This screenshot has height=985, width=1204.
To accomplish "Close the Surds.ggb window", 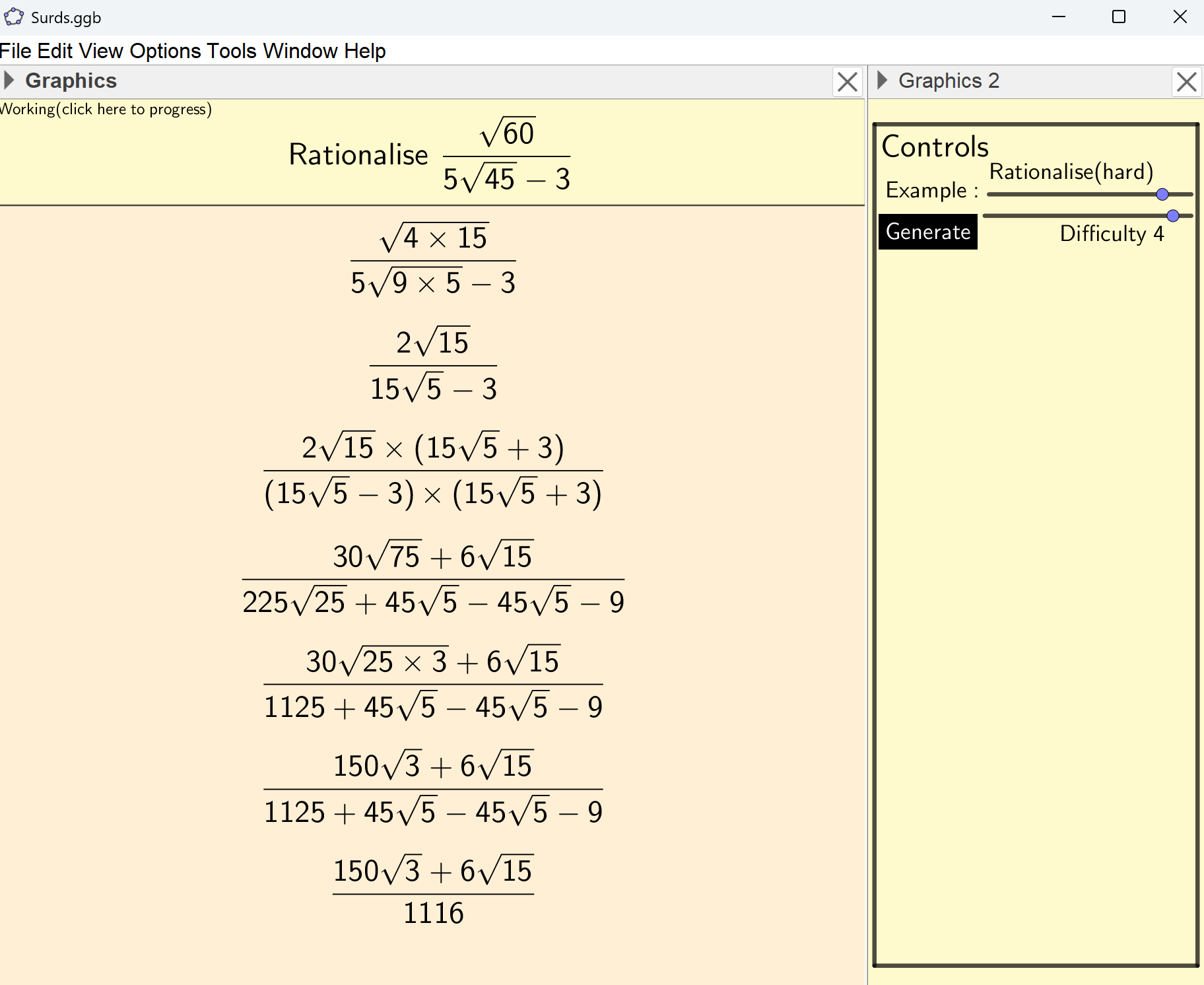I will coord(1180,17).
